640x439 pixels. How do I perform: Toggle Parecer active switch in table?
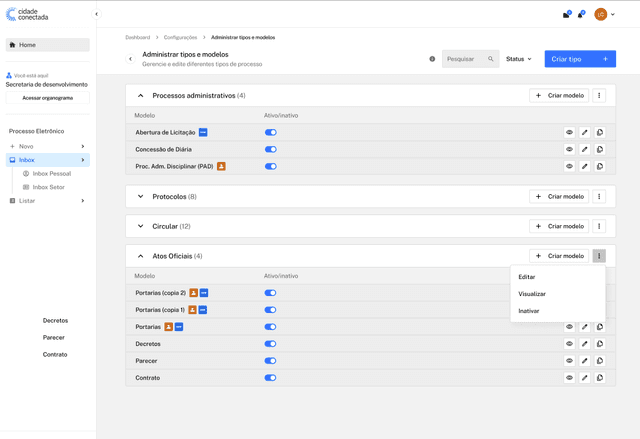click(x=271, y=361)
